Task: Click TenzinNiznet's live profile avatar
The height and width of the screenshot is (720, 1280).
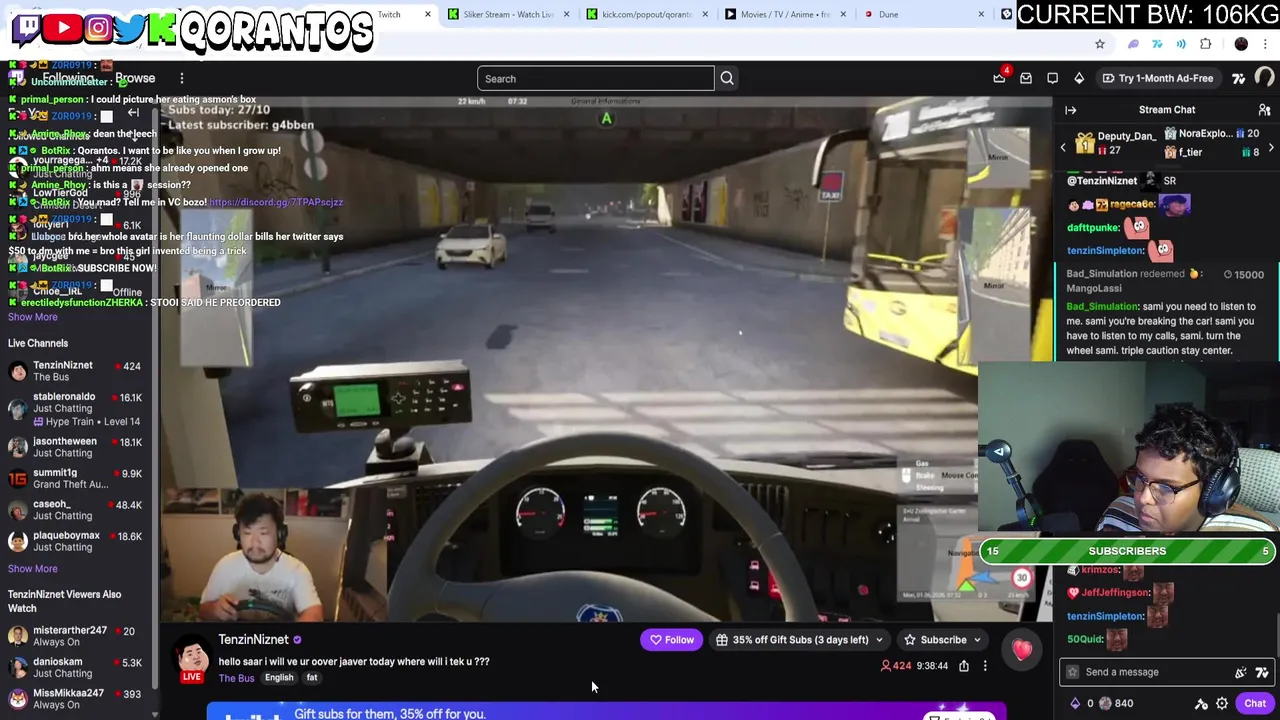Action: pos(193,655)
